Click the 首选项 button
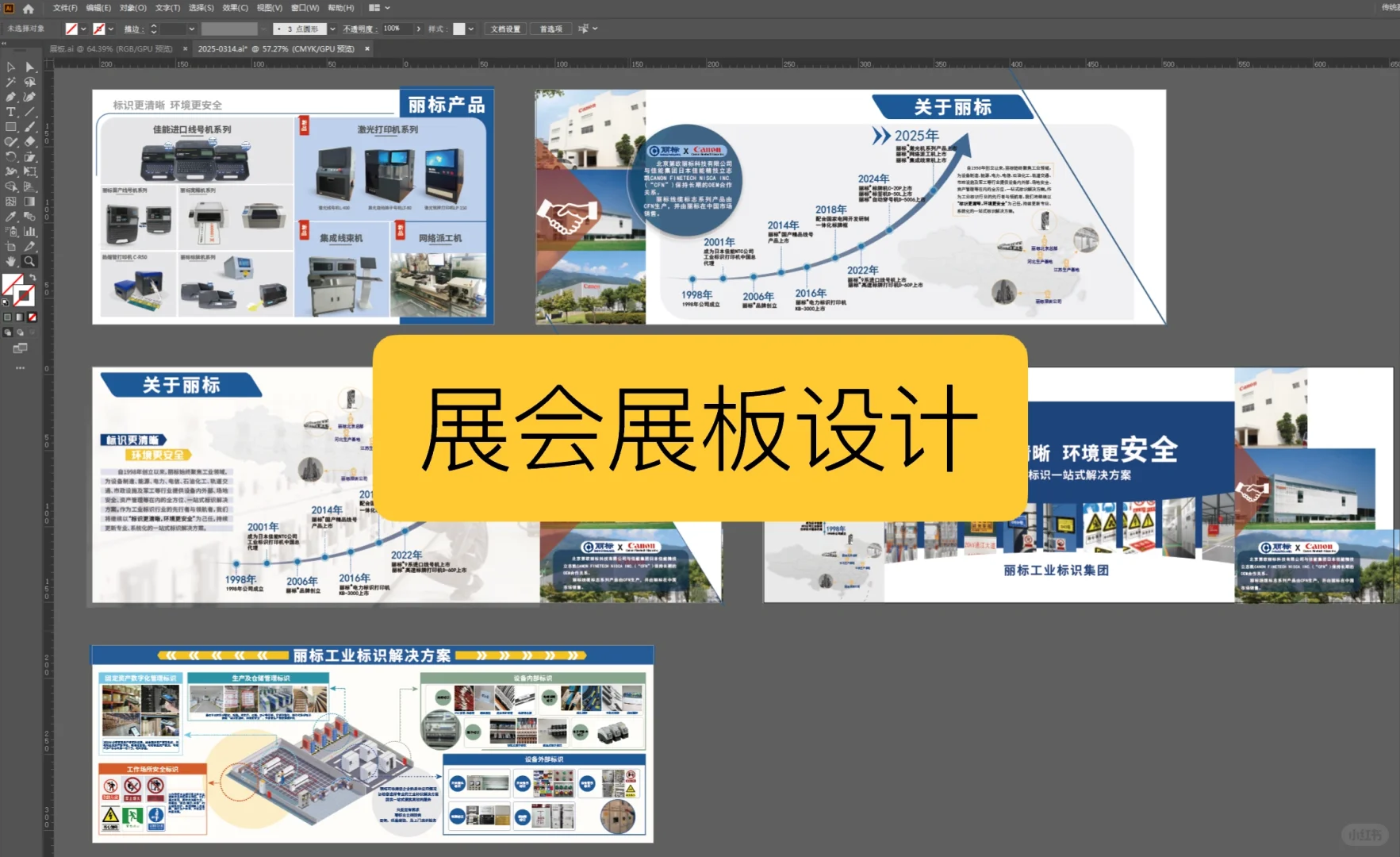Viewport: 1400px width, 857px height. (551, 29)
